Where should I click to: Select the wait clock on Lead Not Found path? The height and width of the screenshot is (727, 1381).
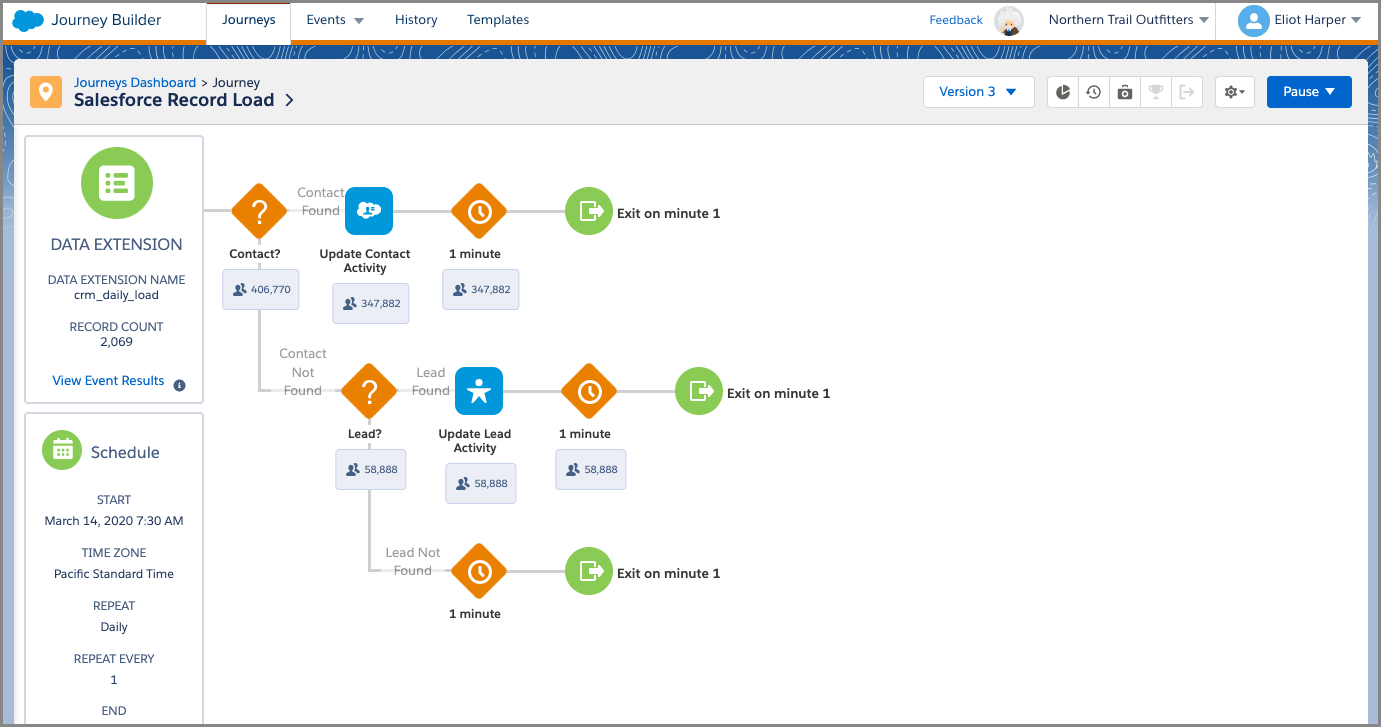[479, 572]
